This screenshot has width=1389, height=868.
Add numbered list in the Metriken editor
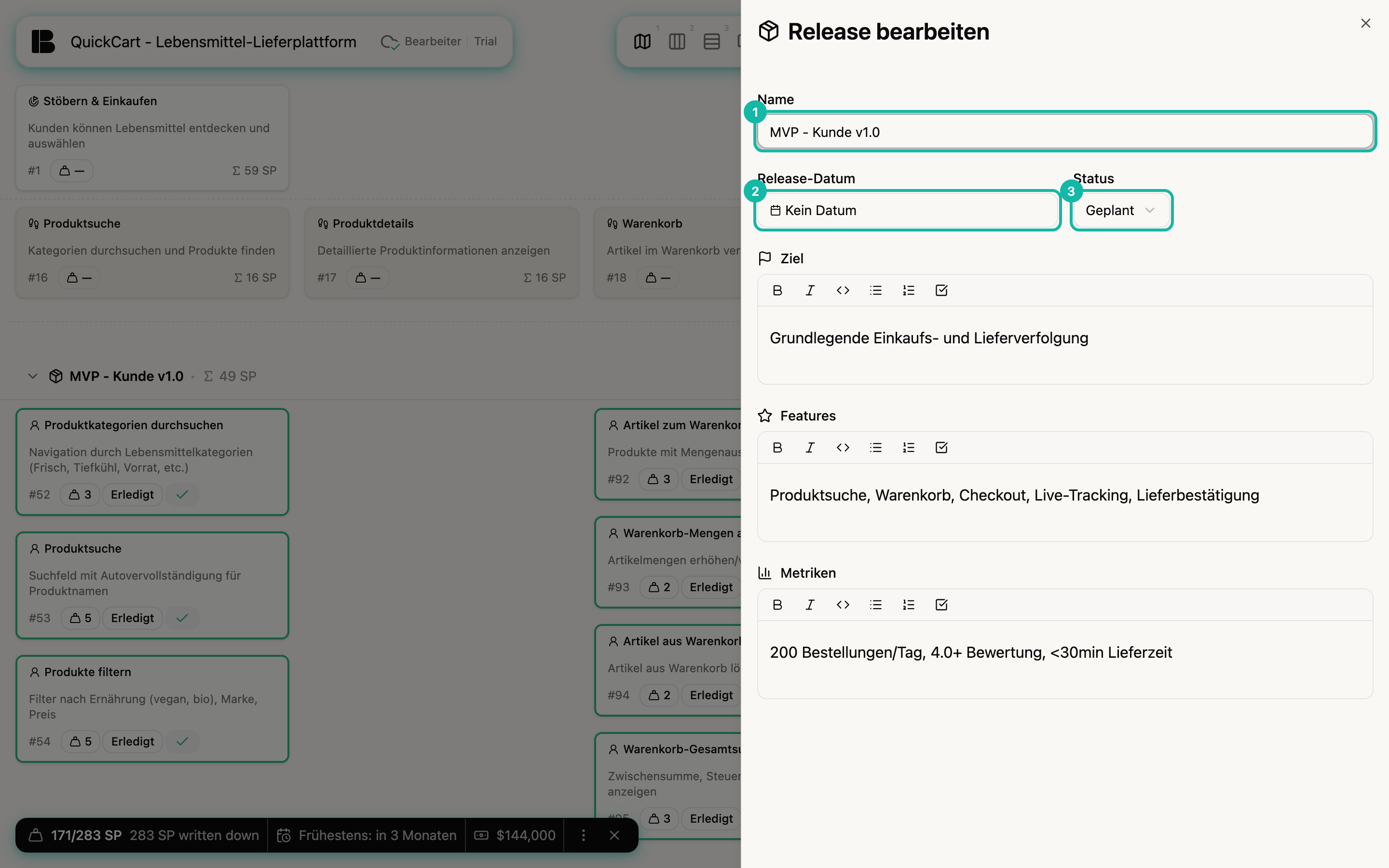[x=909, y=605]
